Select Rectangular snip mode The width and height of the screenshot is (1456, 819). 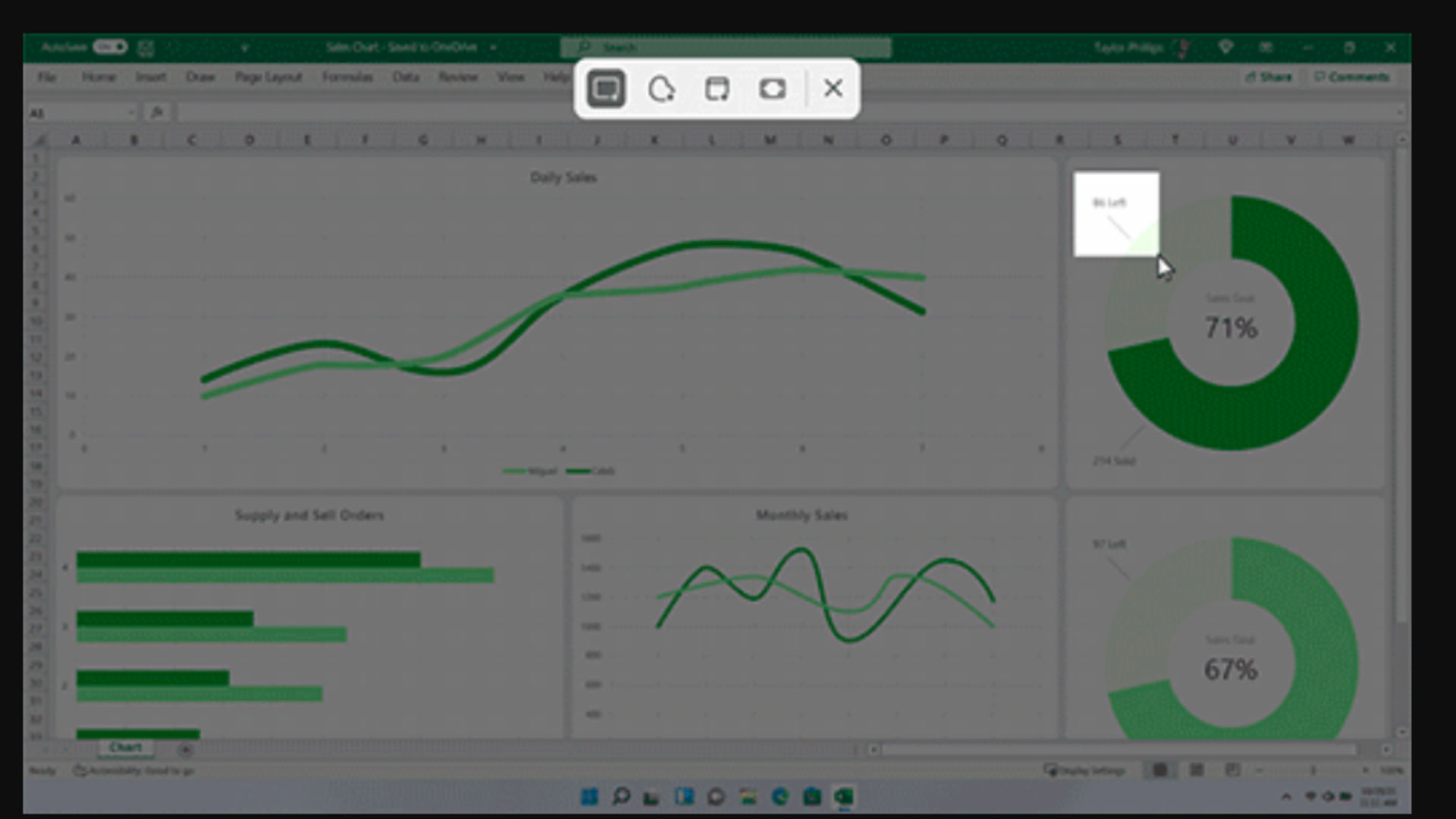606,89
